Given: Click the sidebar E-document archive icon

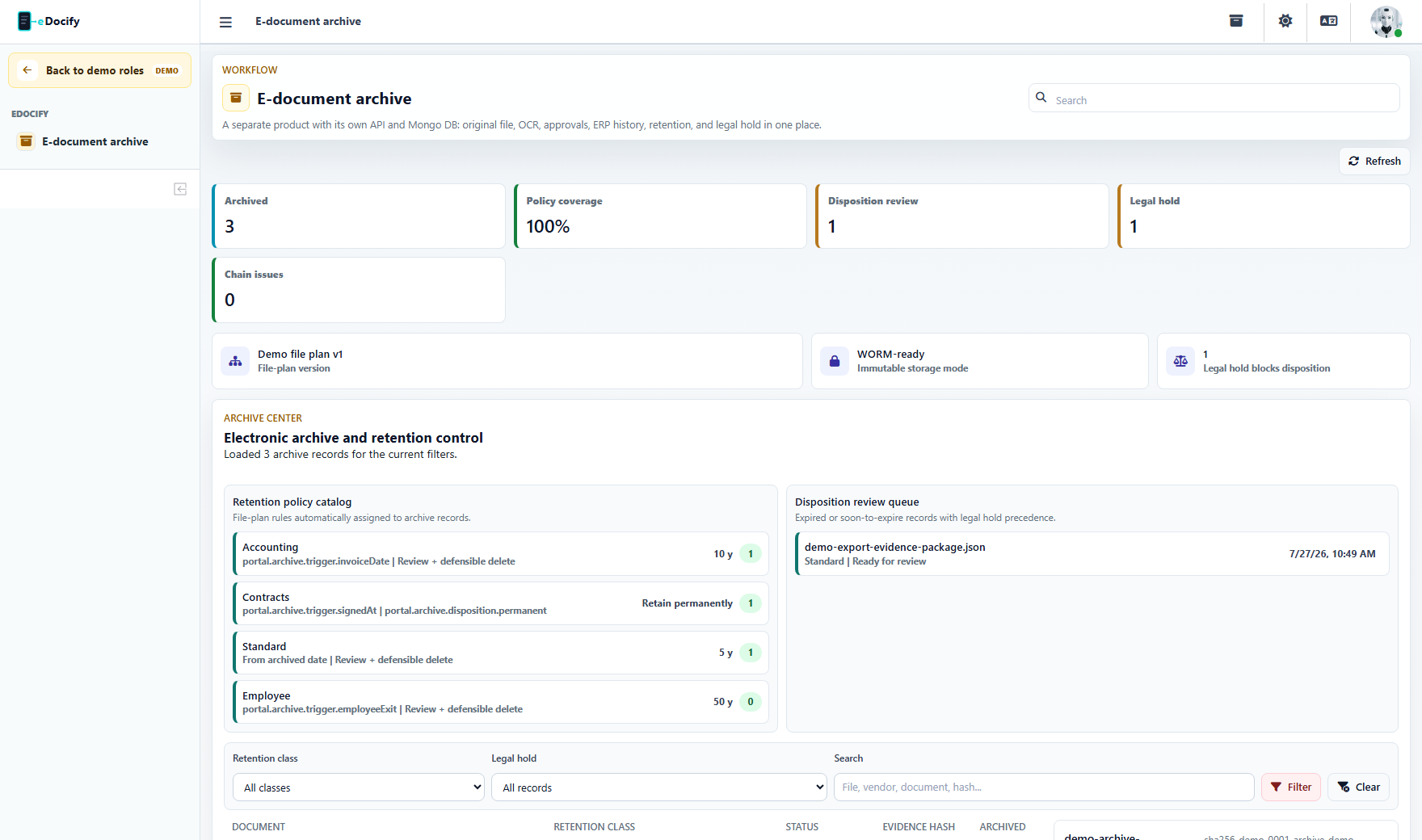Looking at the screenshot, I should [x=26, y=141].
